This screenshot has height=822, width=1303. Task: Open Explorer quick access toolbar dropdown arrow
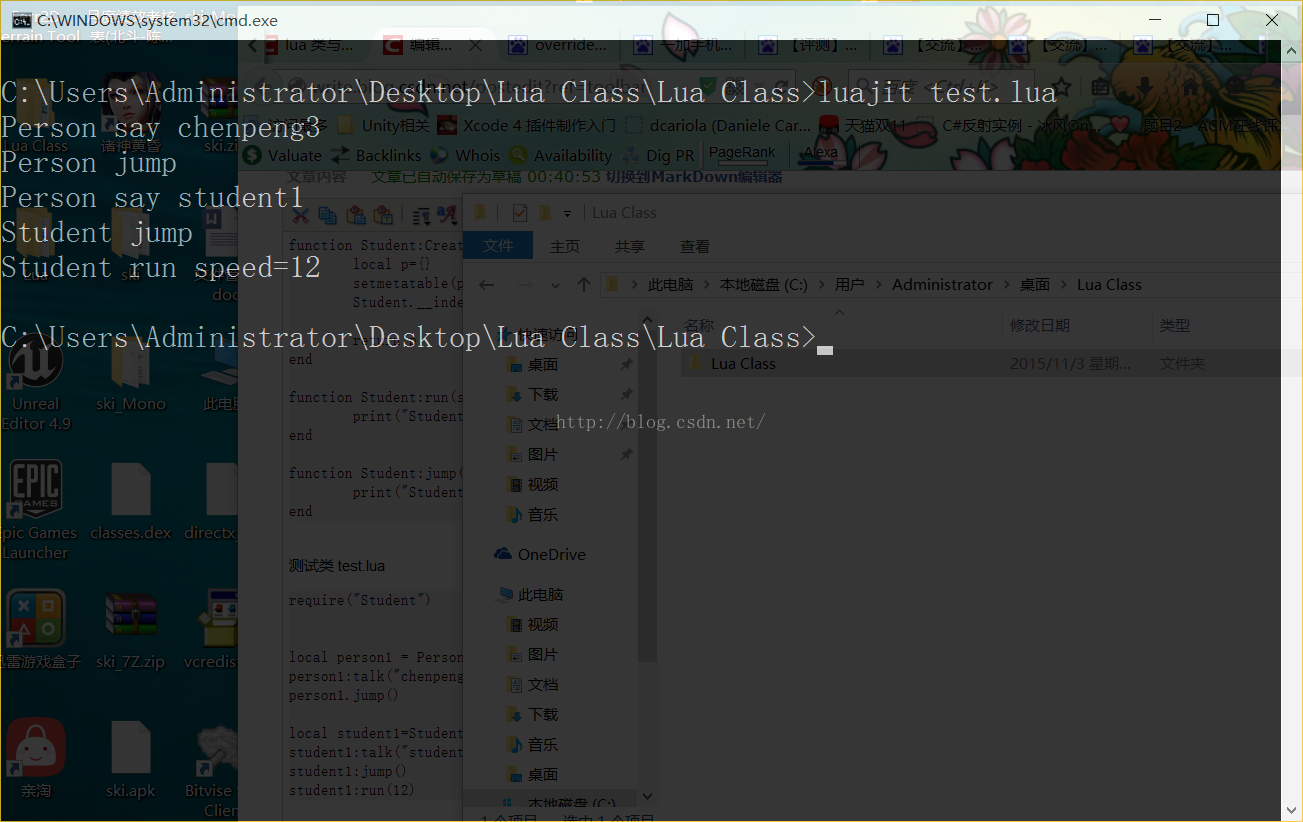[x=567, y=213]
